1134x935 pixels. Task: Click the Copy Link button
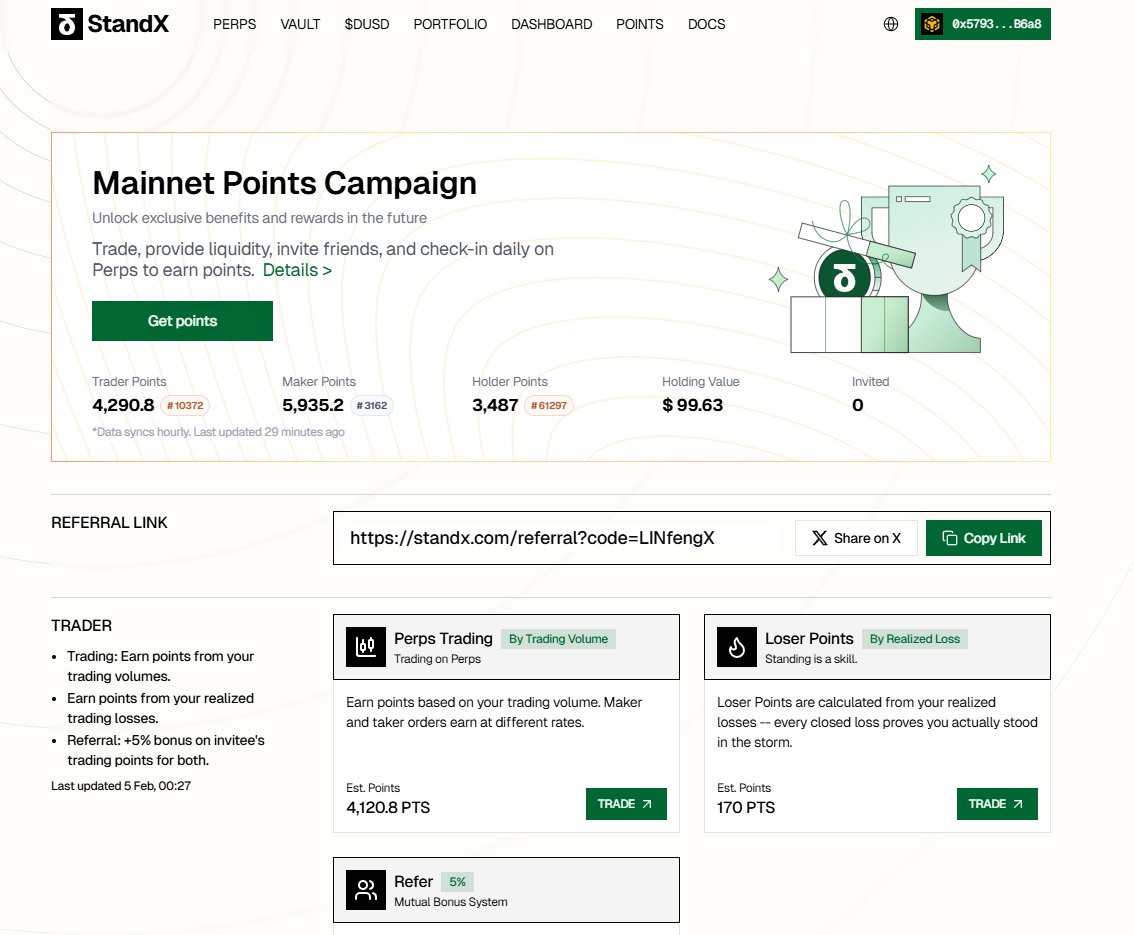984,538
